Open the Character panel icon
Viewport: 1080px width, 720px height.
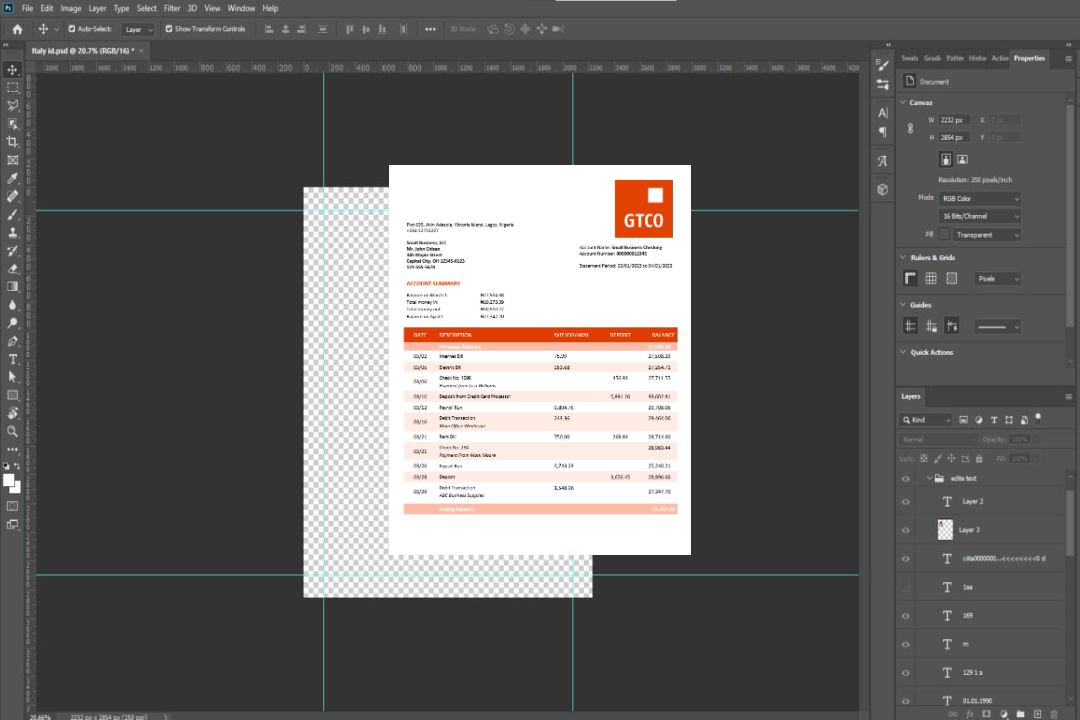pyautogui.click(x=882, y=112)
